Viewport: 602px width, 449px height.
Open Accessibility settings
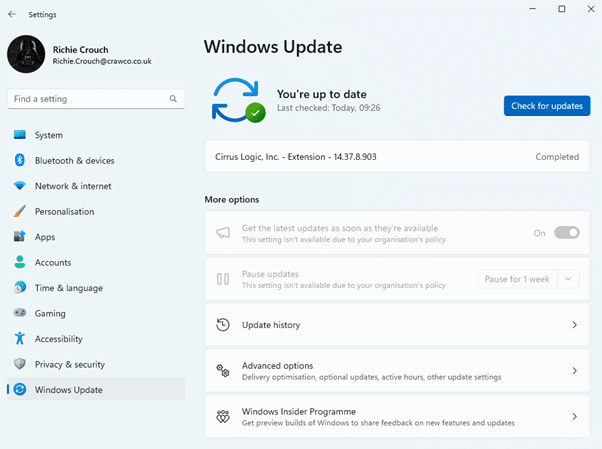96,338
